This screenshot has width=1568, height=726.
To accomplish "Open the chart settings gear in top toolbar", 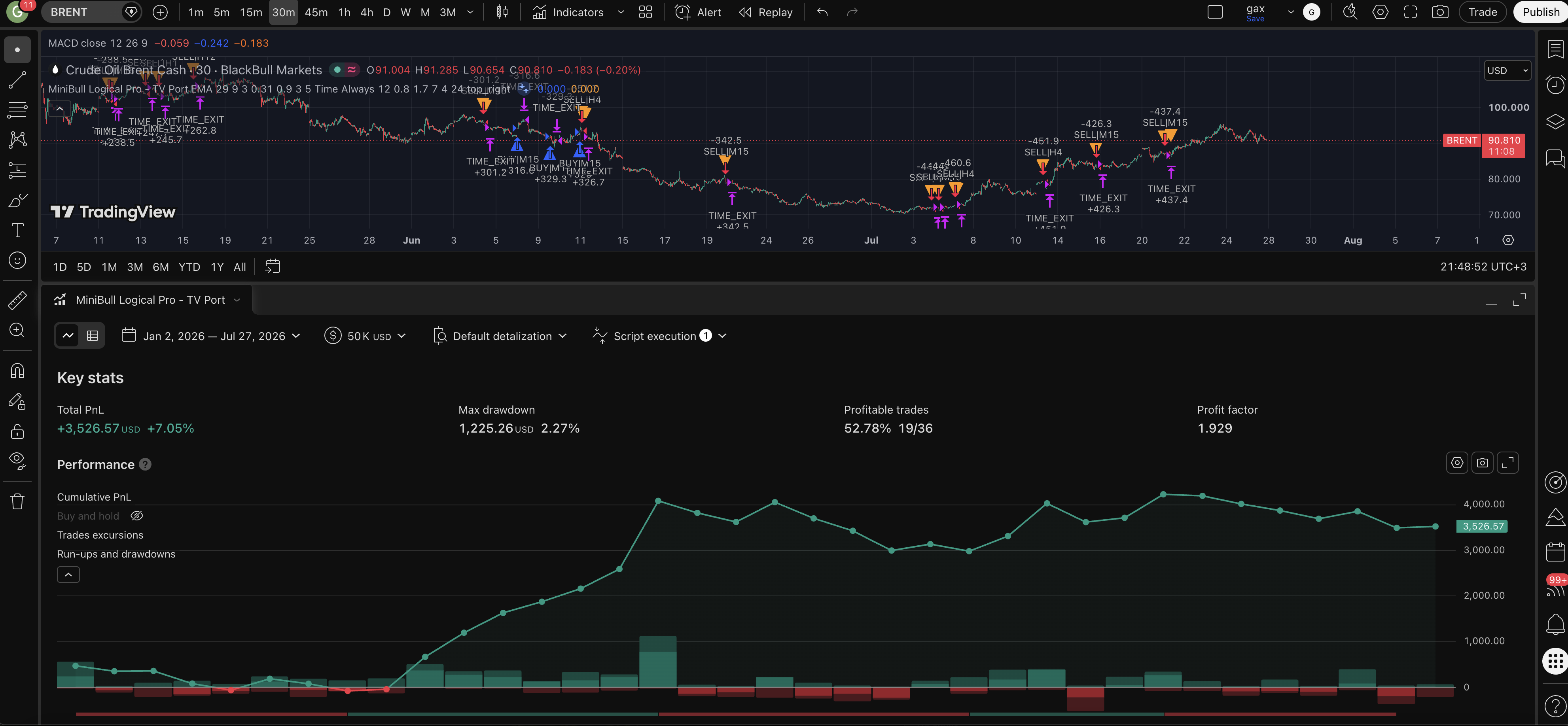I will coord(1380,12).
